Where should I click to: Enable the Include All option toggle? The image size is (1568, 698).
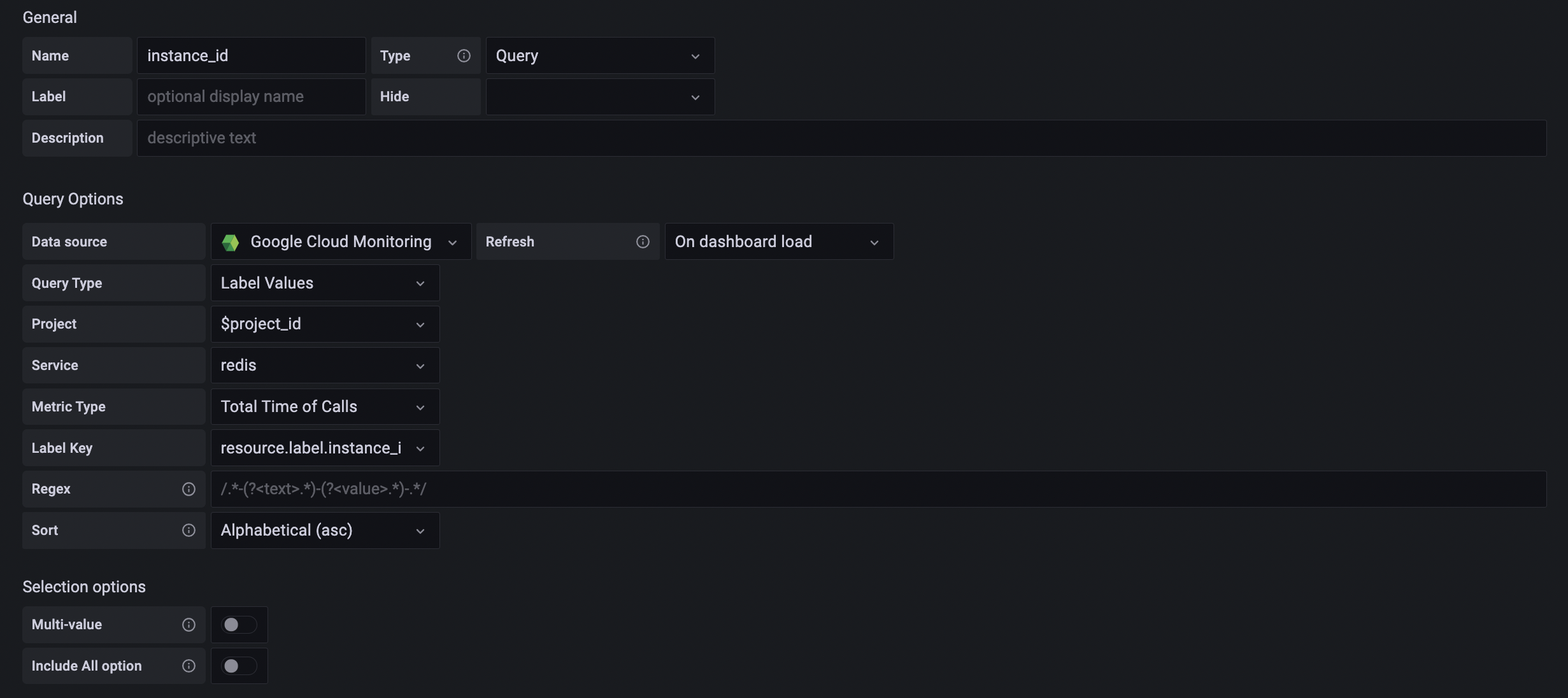(239, 666)
